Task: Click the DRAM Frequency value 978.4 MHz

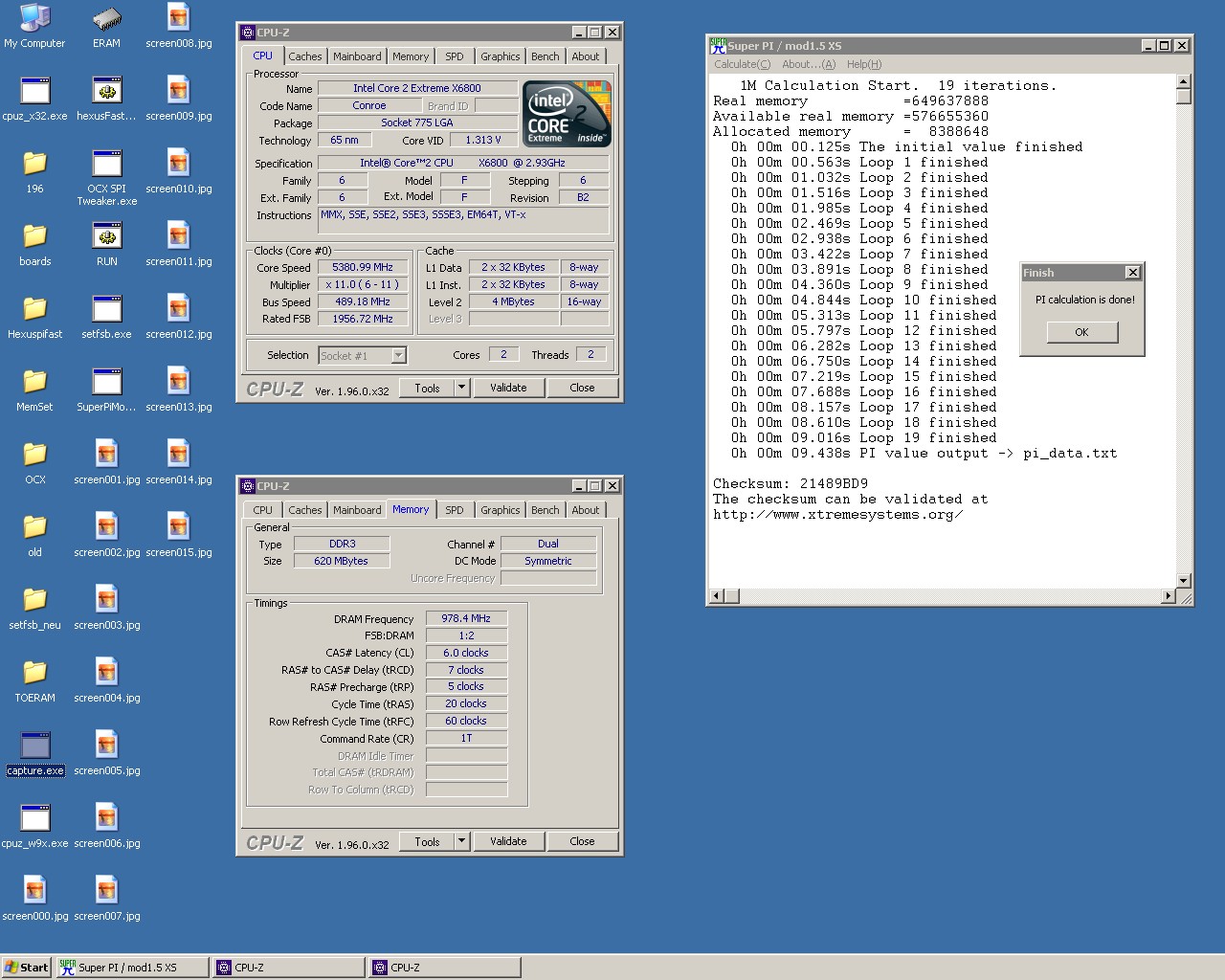Action: tap(466, 619)
